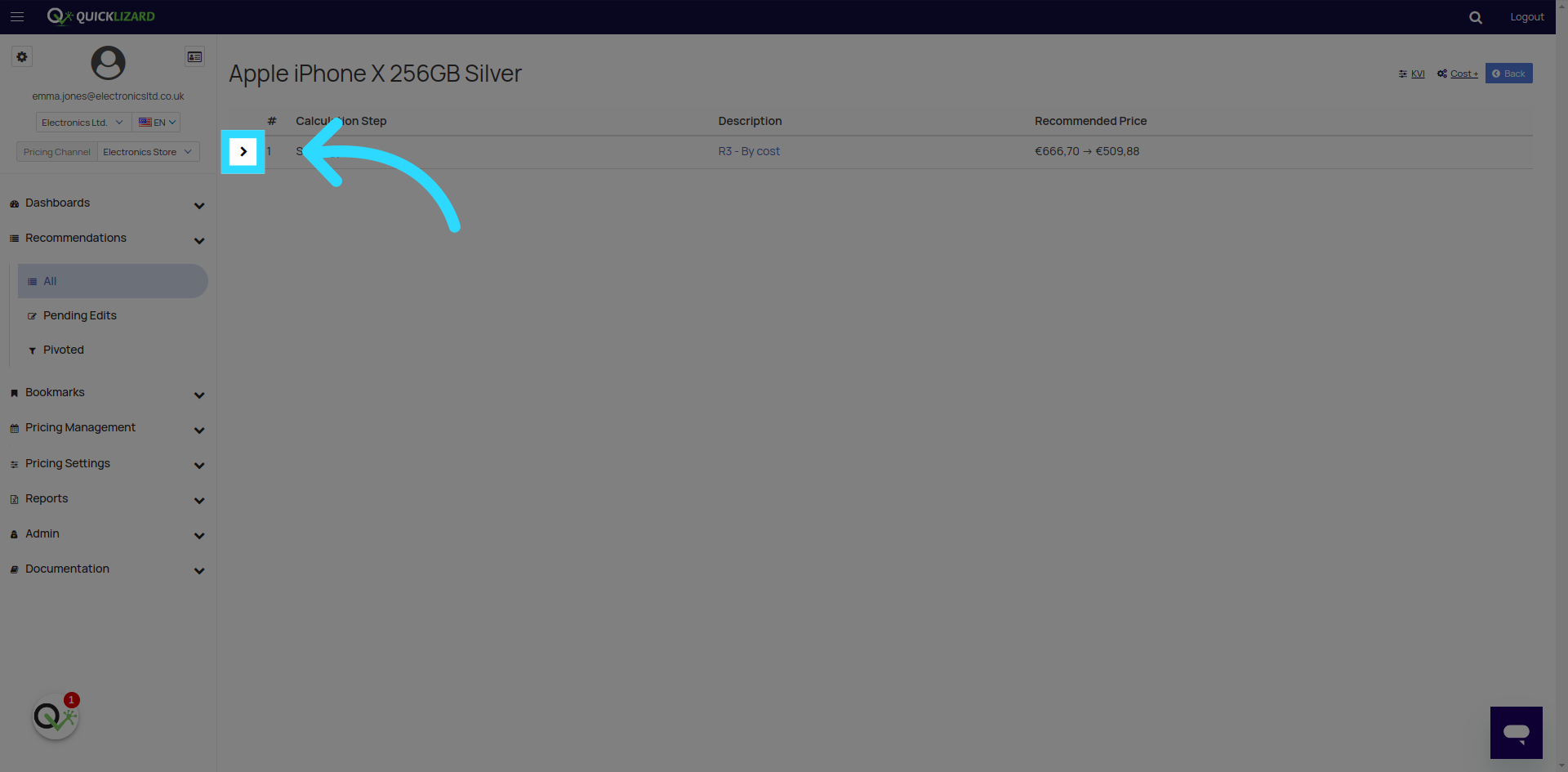Click the Pricing Management chevron arrow
The width and height of the screenshot is (1568, 772).
coord(199,431)
